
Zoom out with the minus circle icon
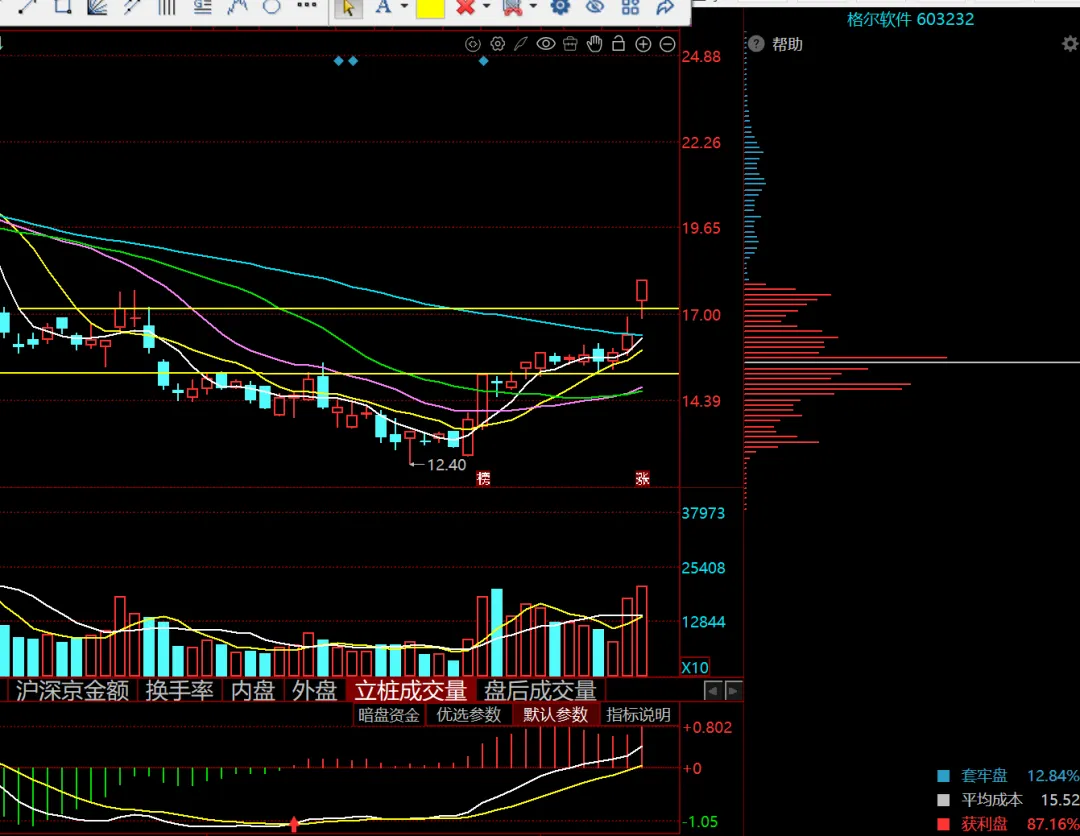click(667, 44)
